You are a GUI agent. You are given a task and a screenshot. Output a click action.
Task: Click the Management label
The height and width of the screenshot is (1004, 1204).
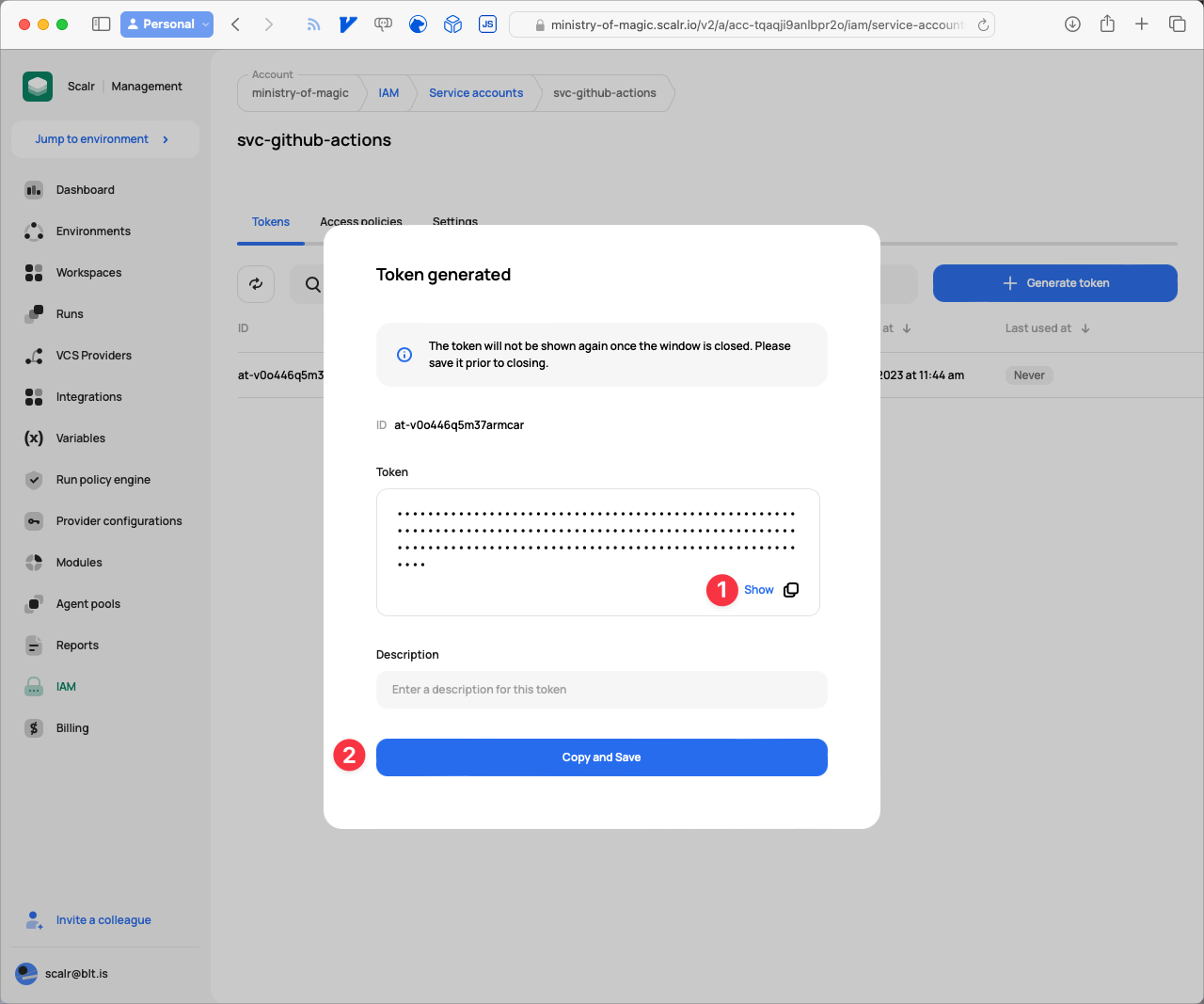147,87
